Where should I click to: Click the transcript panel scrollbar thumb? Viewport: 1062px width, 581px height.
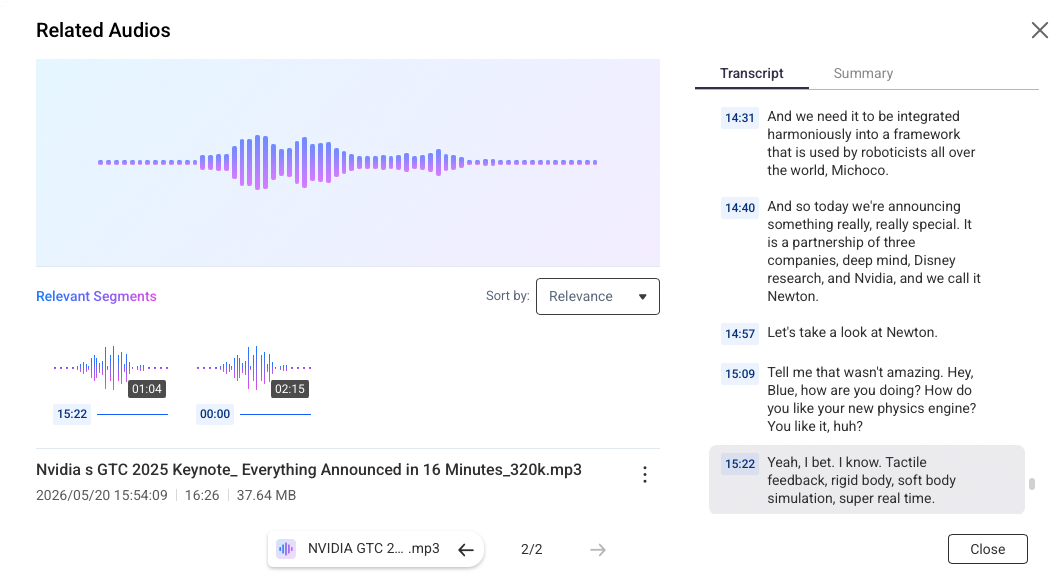[1032, 483]
